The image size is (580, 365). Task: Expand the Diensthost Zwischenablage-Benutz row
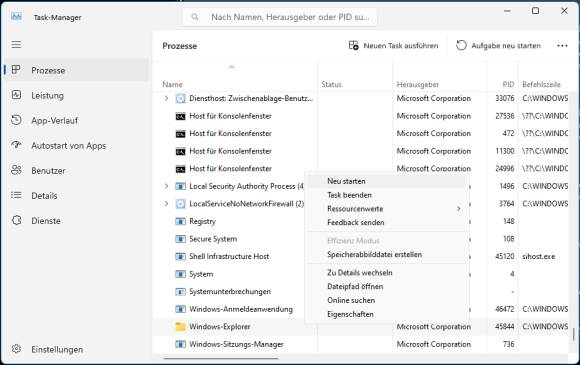point(166,98)
